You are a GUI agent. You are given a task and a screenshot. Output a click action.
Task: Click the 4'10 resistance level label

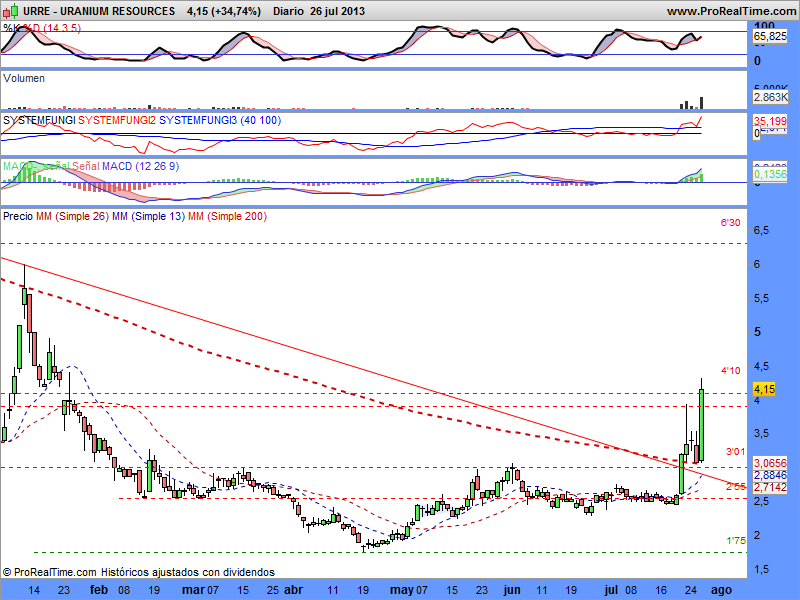click(731, 370)
